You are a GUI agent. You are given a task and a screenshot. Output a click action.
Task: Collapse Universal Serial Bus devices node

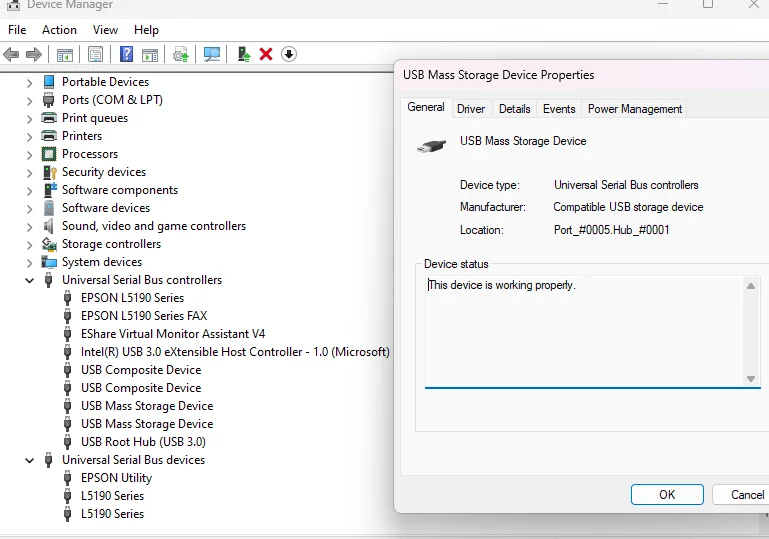[29, 461]
